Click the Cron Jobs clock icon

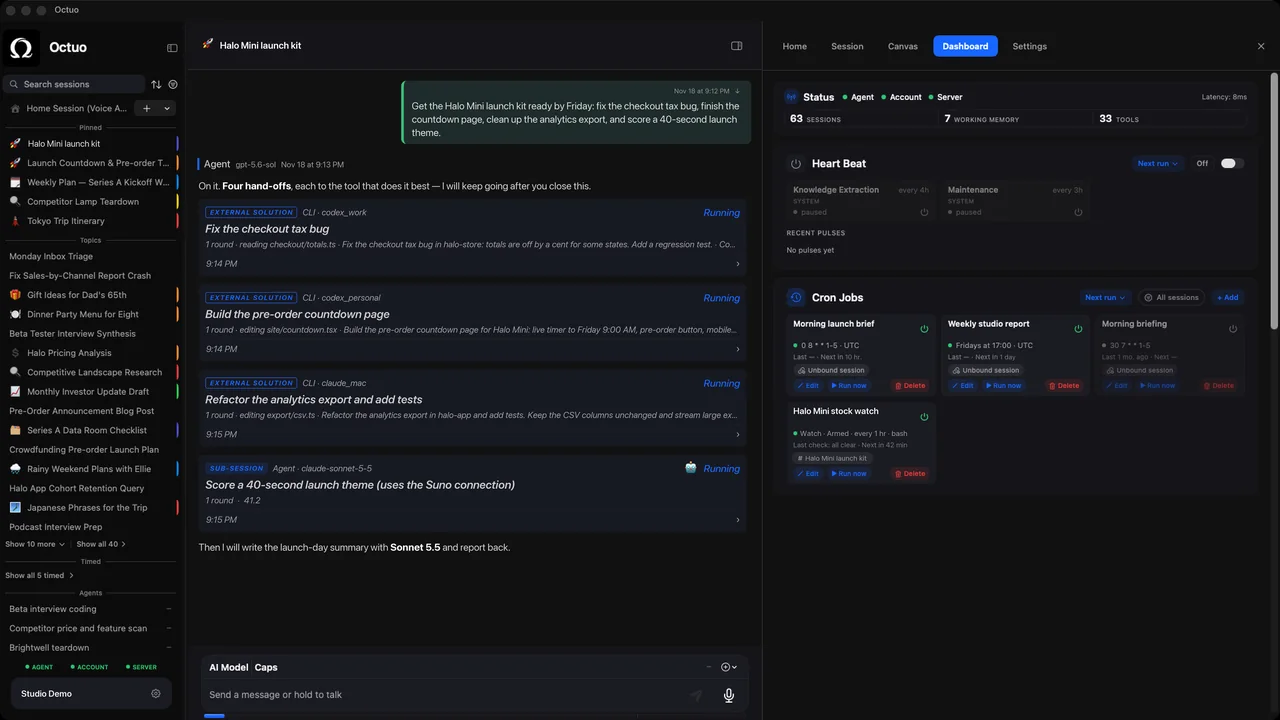(x=796, y=297)
